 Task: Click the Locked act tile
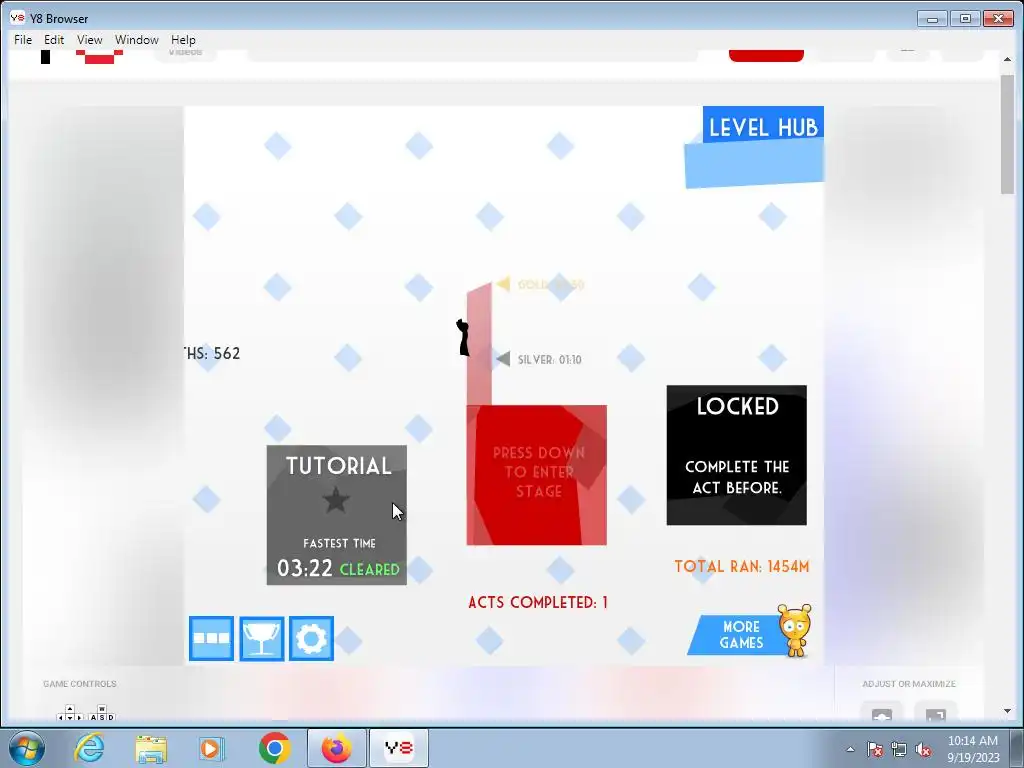(736, 455)
